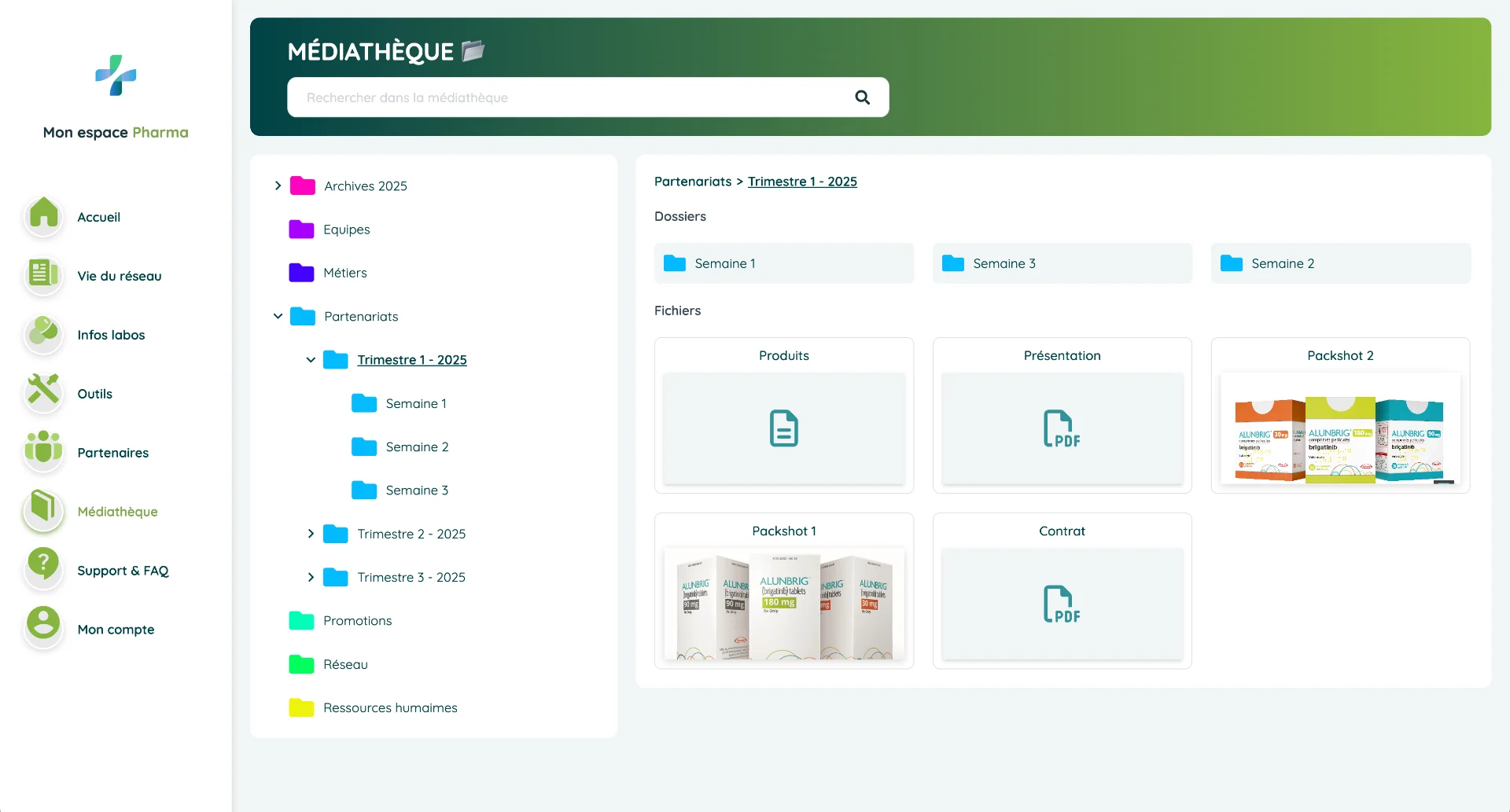The height and width of the screenshot is (812, 1510).
Task: Open Outils menu item
Action: [94, 394]
